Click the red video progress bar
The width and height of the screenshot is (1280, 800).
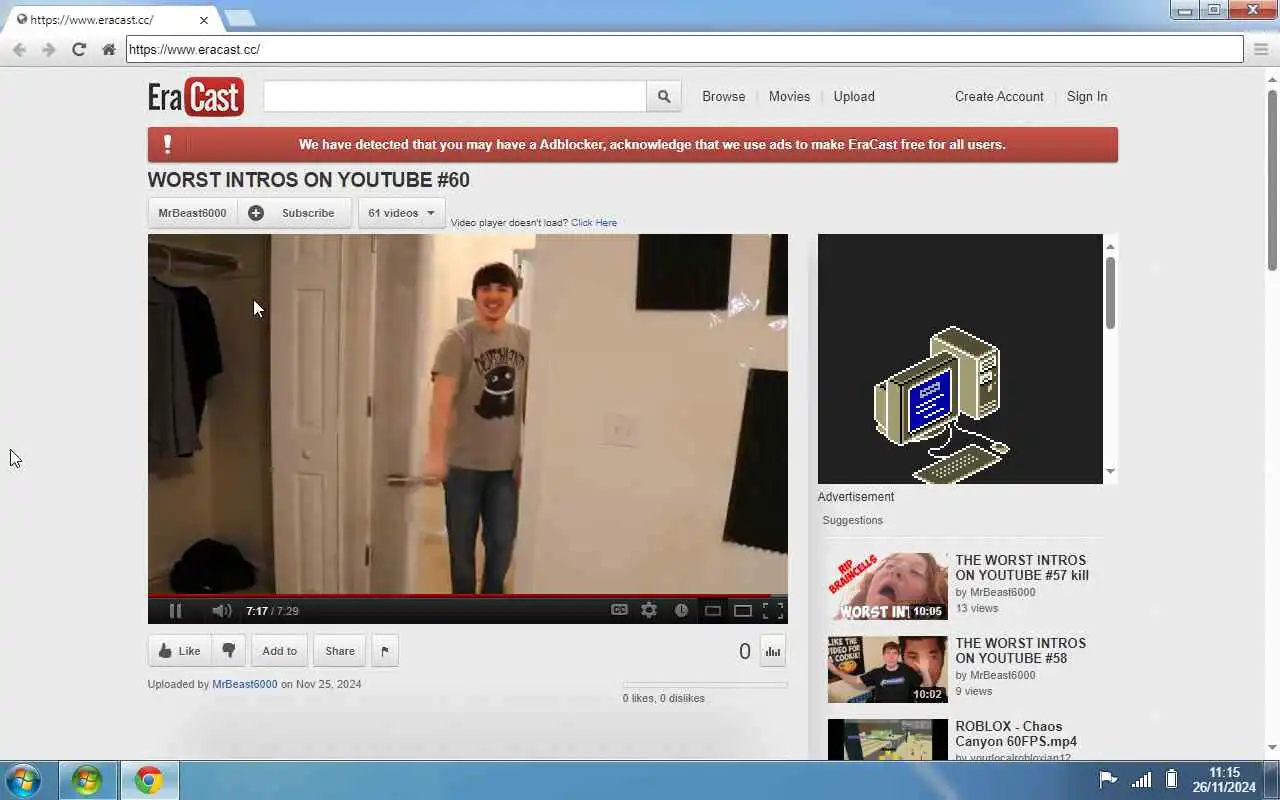467,596
